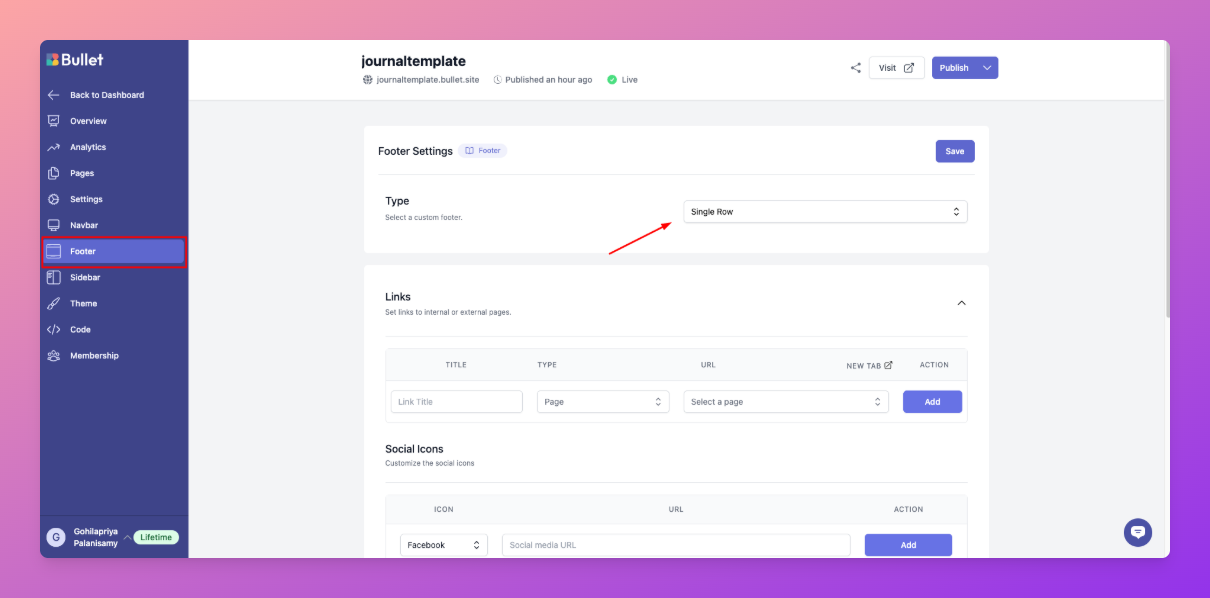Image resolution: width=1210 pixels, height=598 pixels.
Task: Open the chat support bubble icon
Action: coord(1138,532)
